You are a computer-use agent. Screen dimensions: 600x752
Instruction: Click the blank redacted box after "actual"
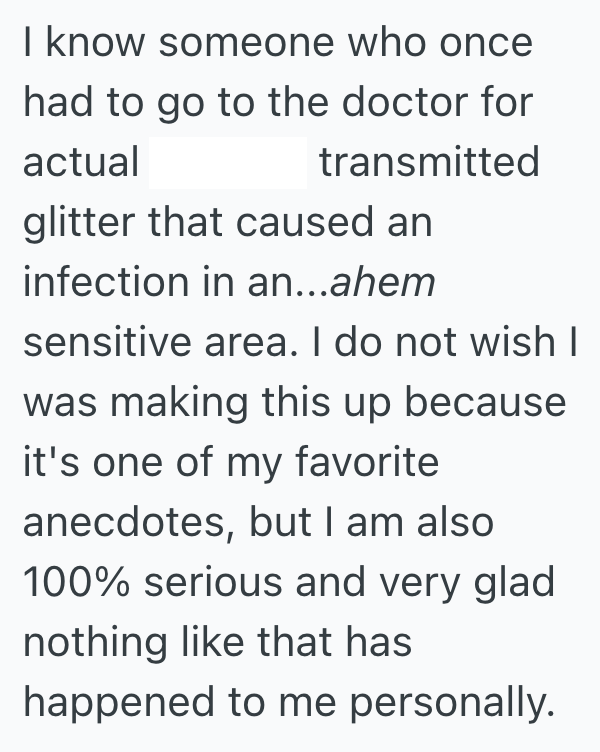(228, 164)
